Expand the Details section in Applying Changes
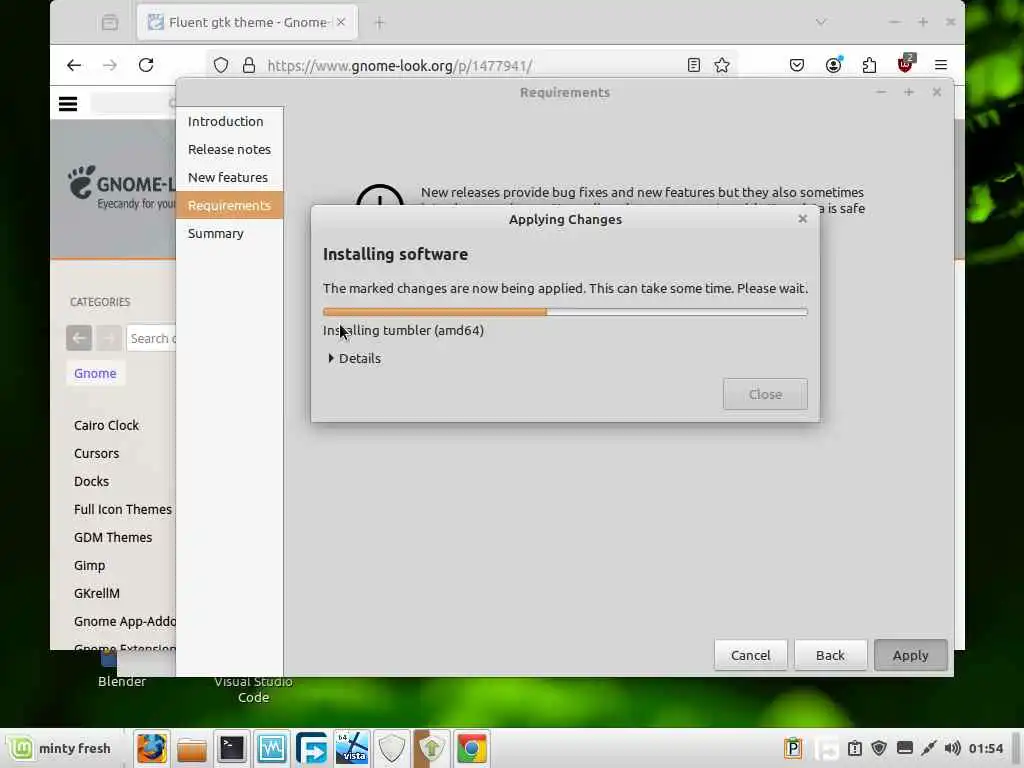This screenshot has height=768, width=1024. pos(355,359)
